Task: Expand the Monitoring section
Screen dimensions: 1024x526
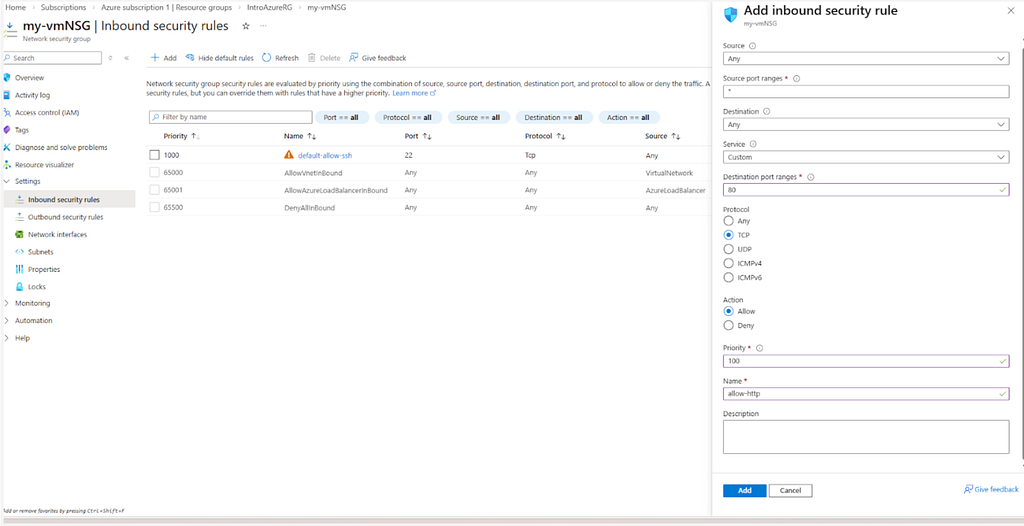Action: tap(7, 303)
